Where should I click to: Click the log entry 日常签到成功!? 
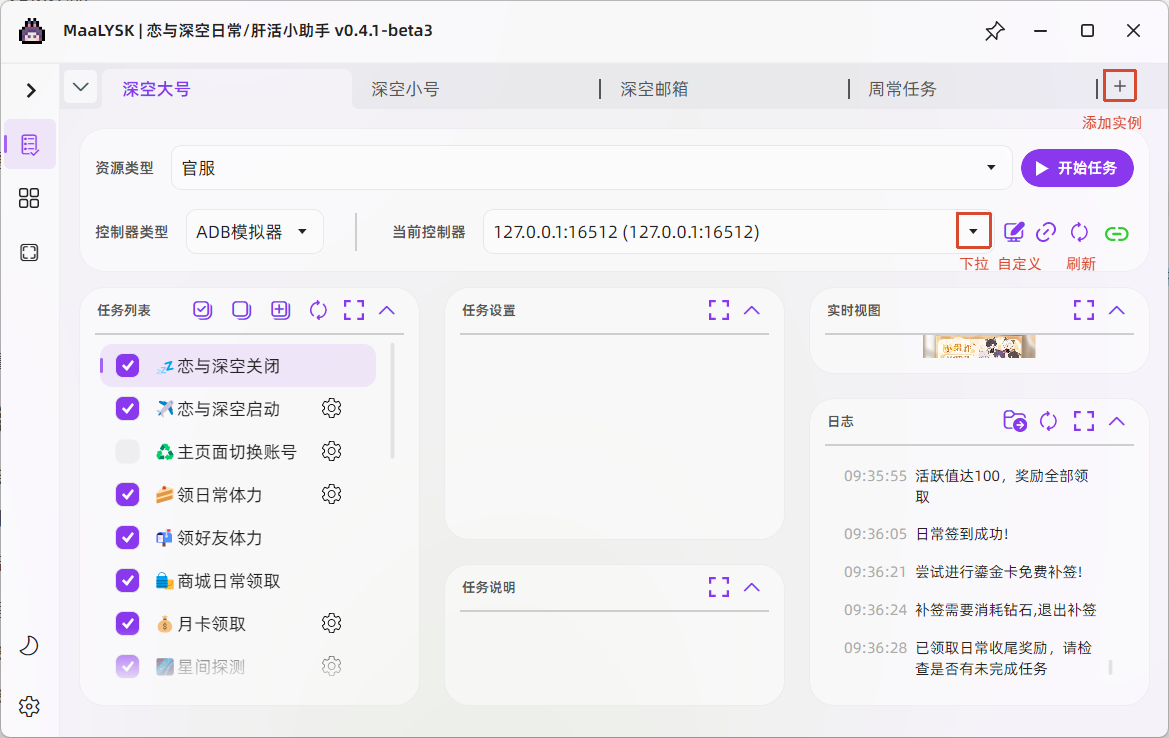[962, 534]
